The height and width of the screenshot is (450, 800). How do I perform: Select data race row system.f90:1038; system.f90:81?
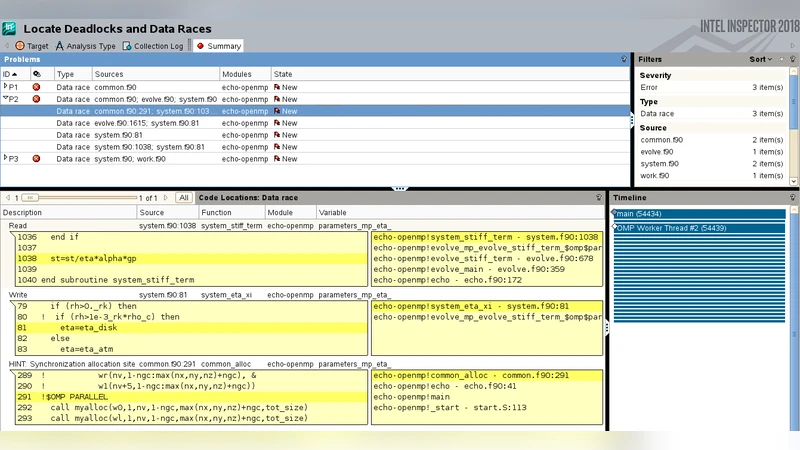pos(315,147)
